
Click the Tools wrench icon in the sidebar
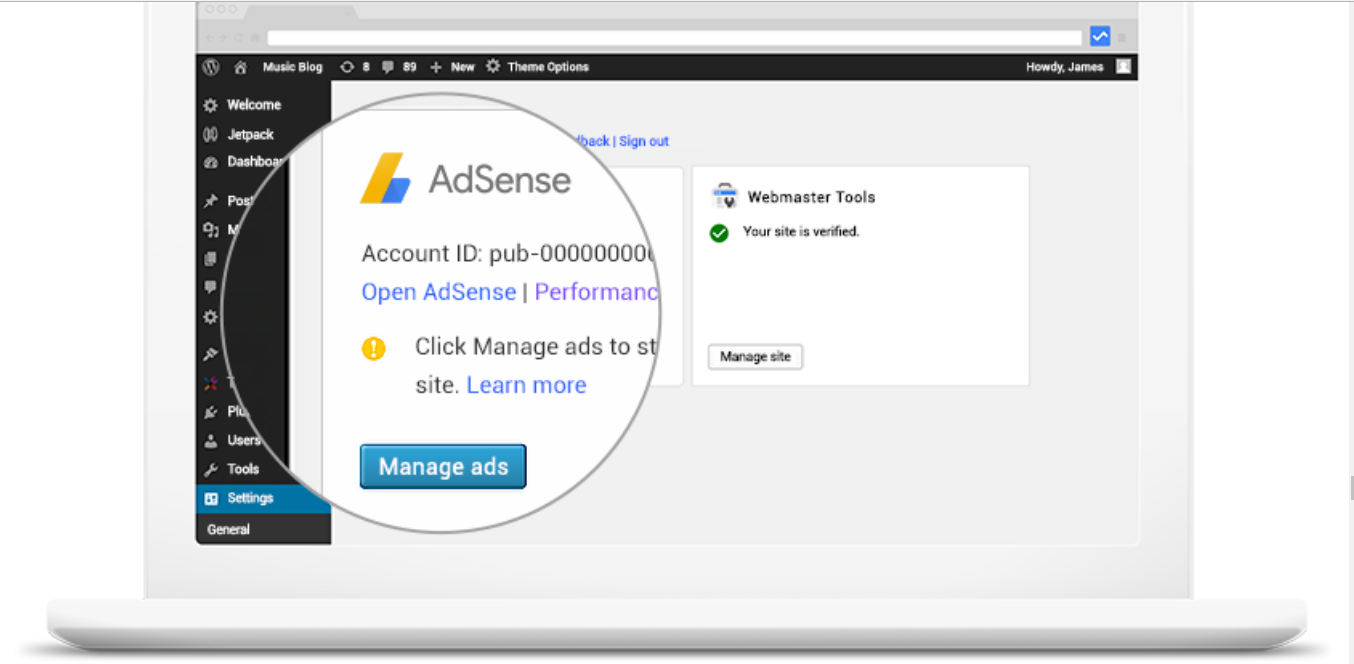(x=211, y=468)
